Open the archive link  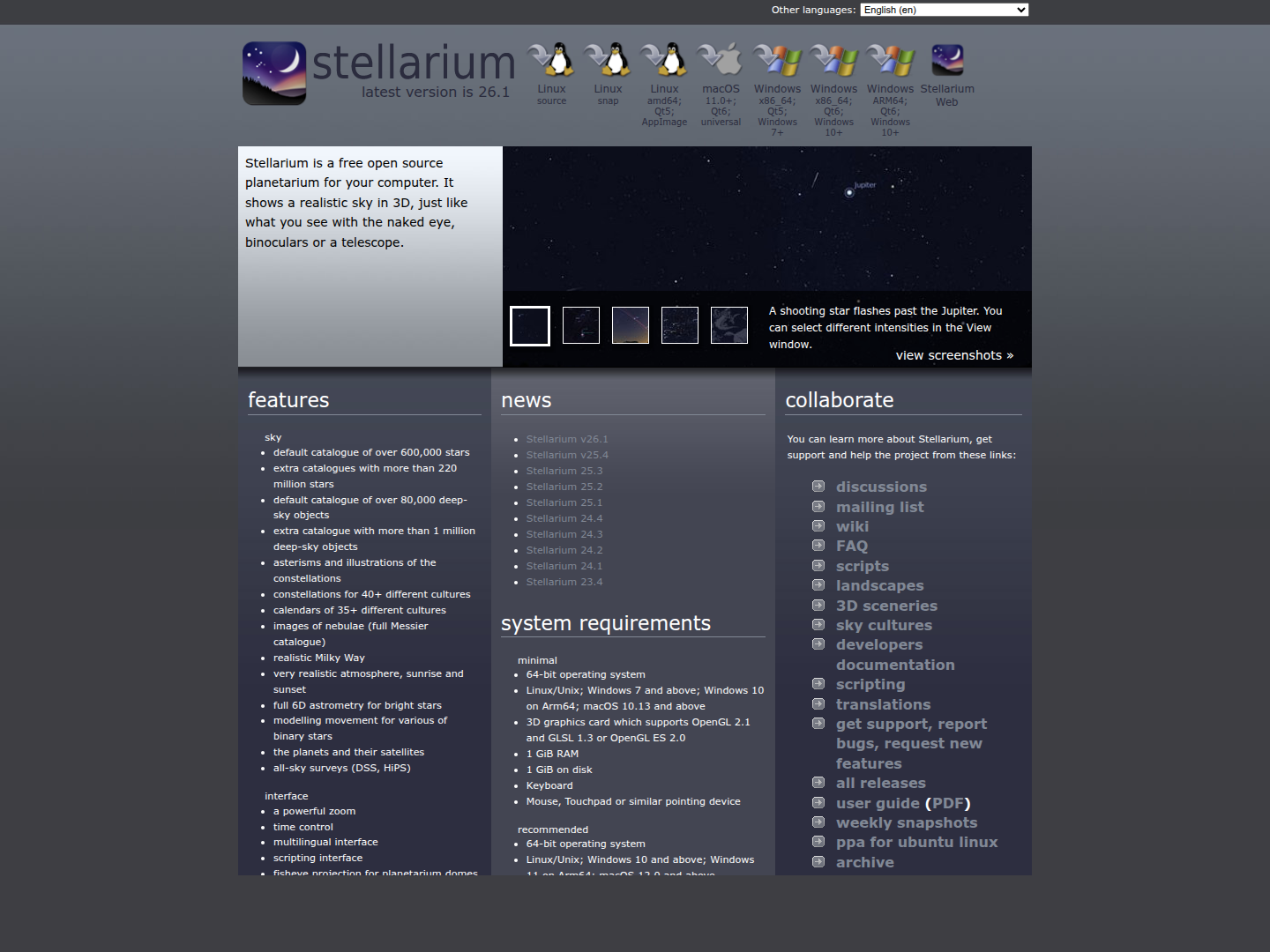pos(865,862)
